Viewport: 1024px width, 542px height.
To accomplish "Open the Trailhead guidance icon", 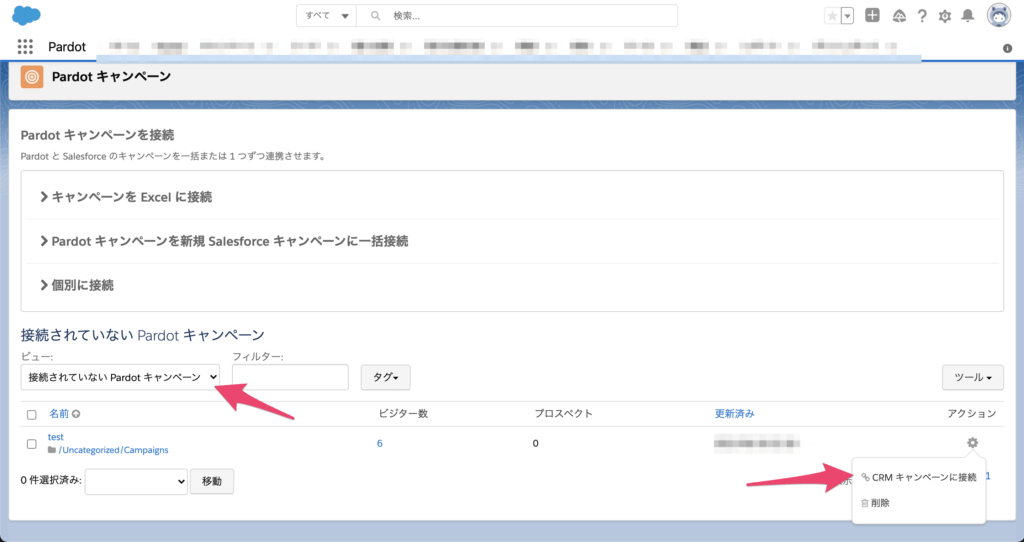I will [899, 16].
